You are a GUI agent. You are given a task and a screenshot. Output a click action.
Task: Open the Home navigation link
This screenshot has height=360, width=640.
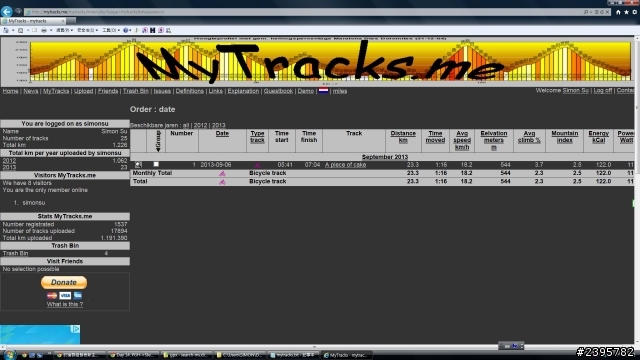(11, 91)
